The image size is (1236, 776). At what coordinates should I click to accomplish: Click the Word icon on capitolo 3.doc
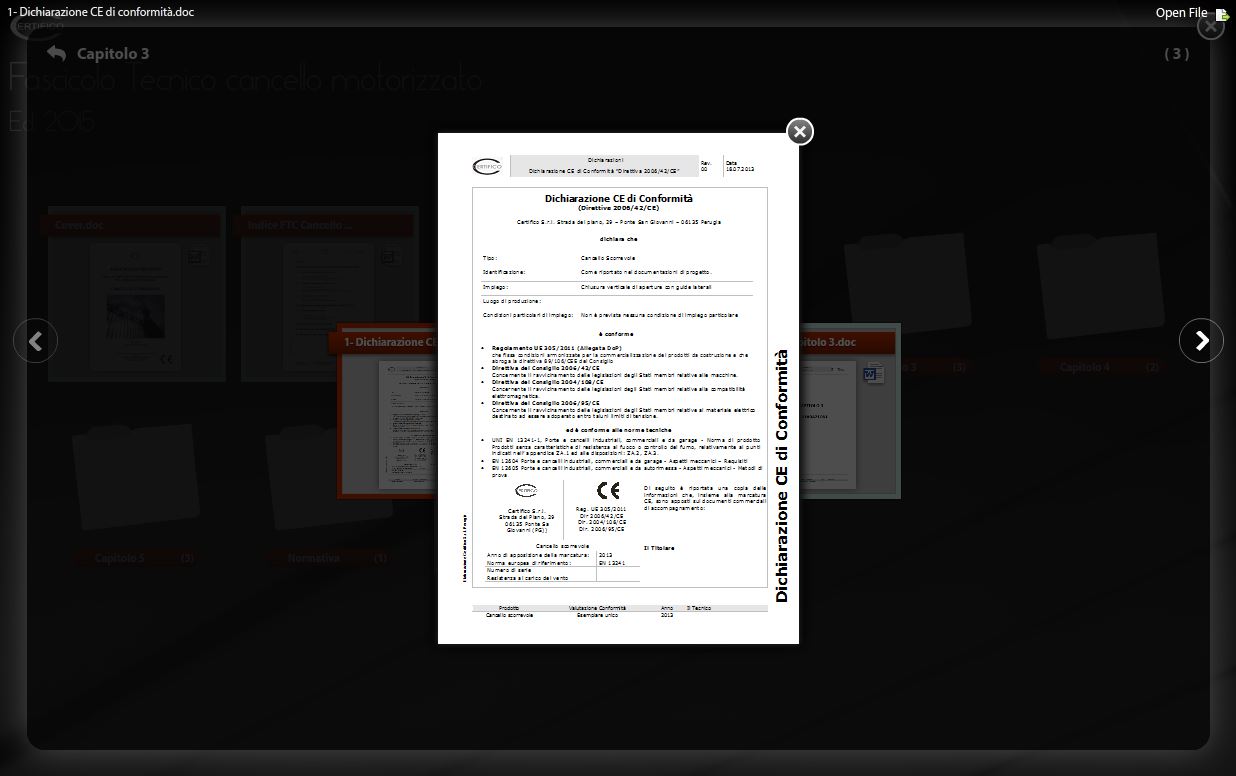pyautogui.click(x=873, y=375)
